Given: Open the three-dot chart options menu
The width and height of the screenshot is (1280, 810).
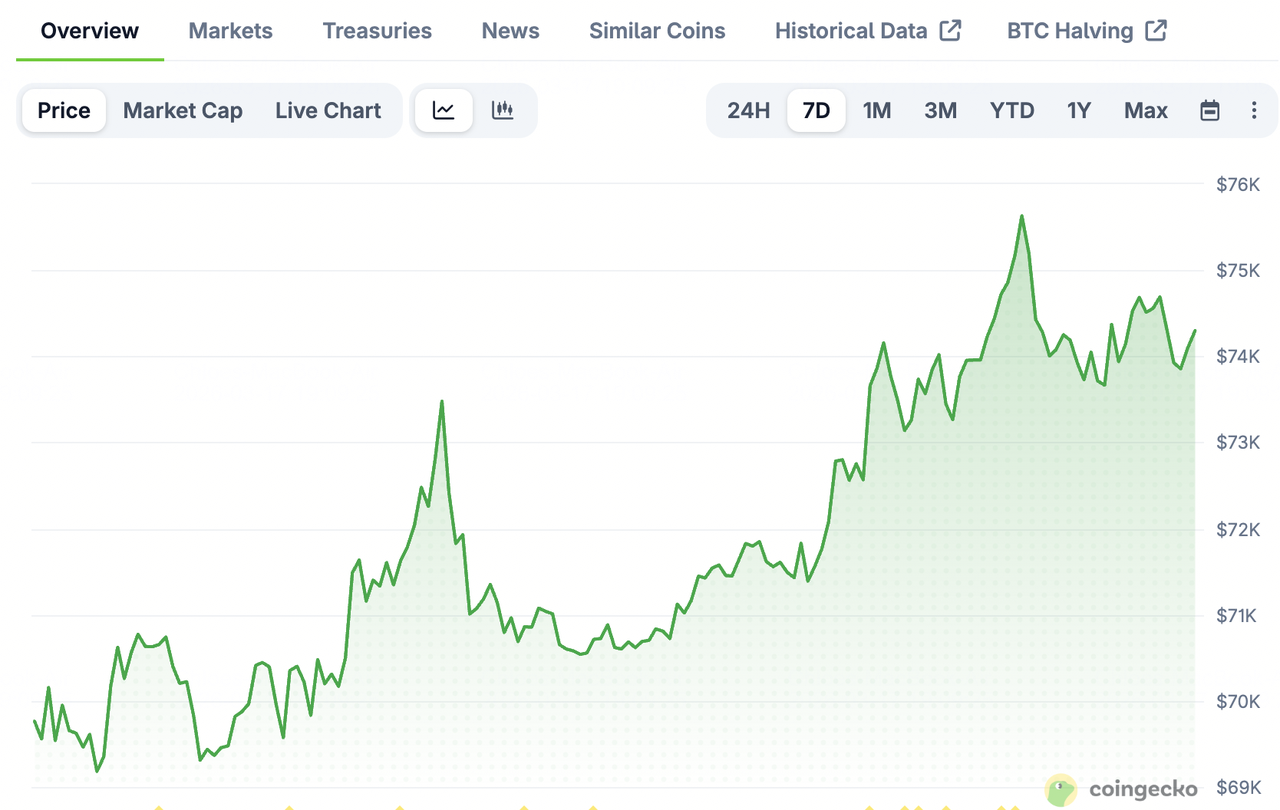Looking at the screenshot, I should 1254,110.
